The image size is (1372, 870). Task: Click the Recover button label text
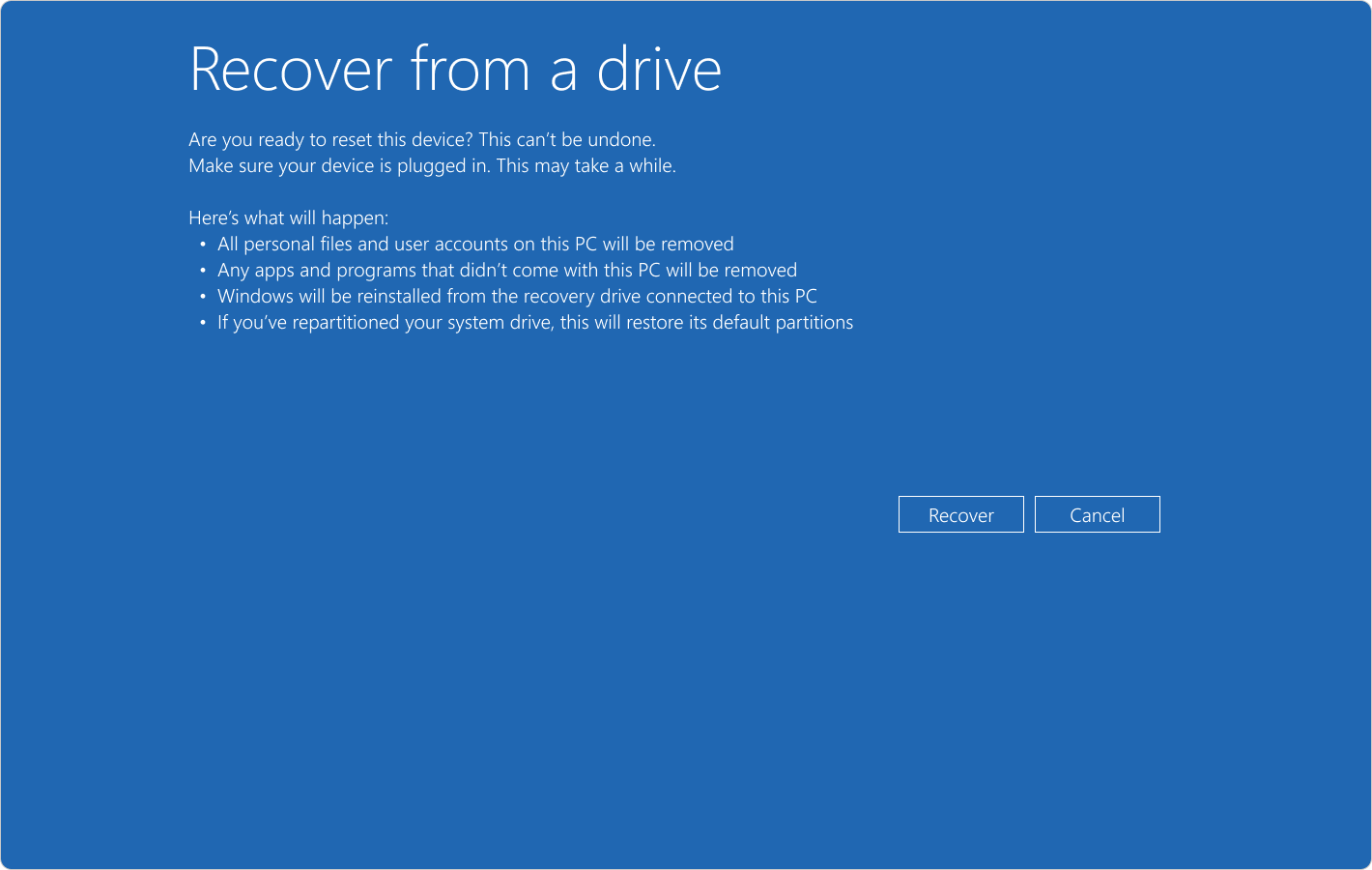960,514
